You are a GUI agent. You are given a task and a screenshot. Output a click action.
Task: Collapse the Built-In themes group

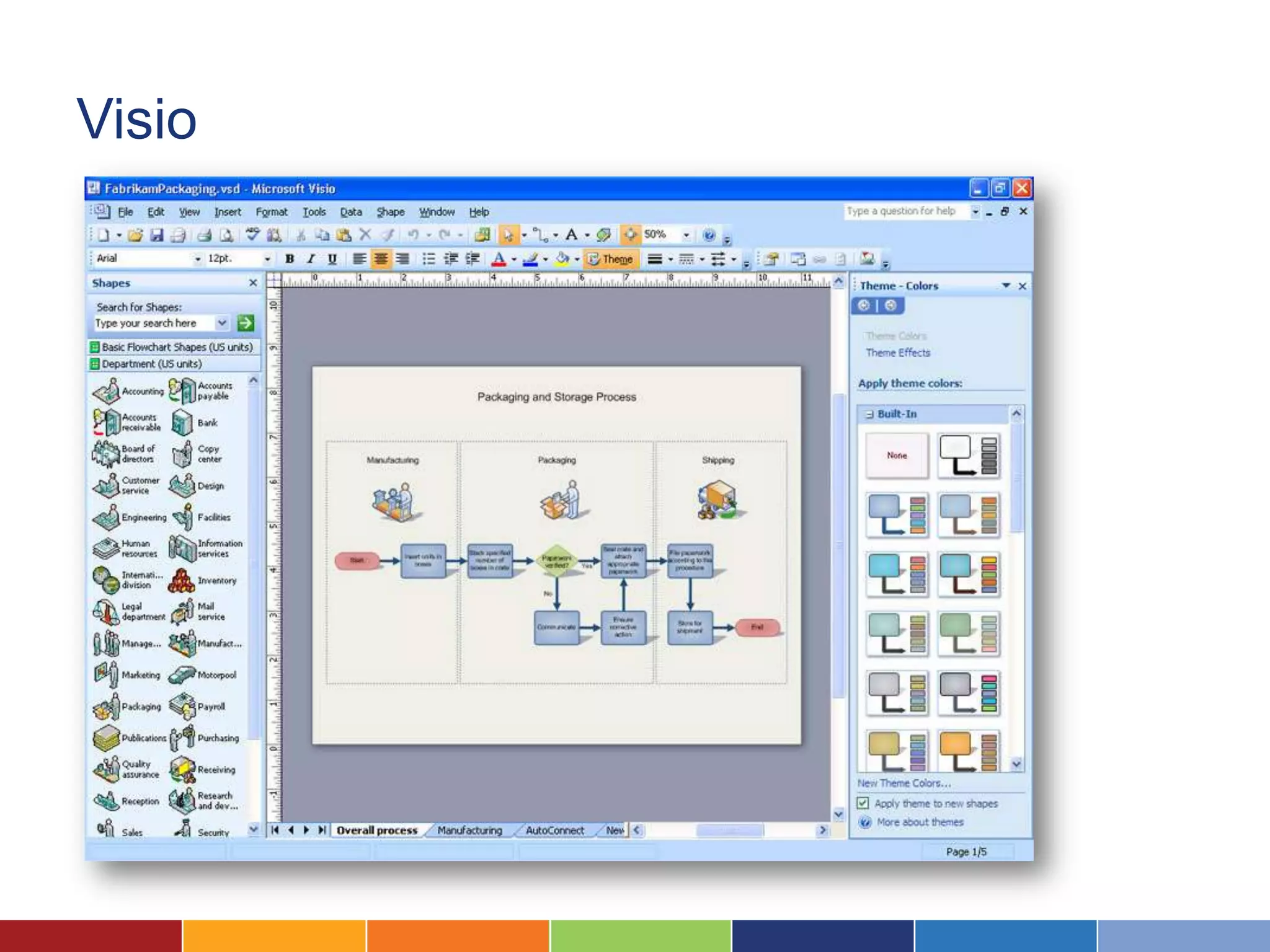coord(869,414)
